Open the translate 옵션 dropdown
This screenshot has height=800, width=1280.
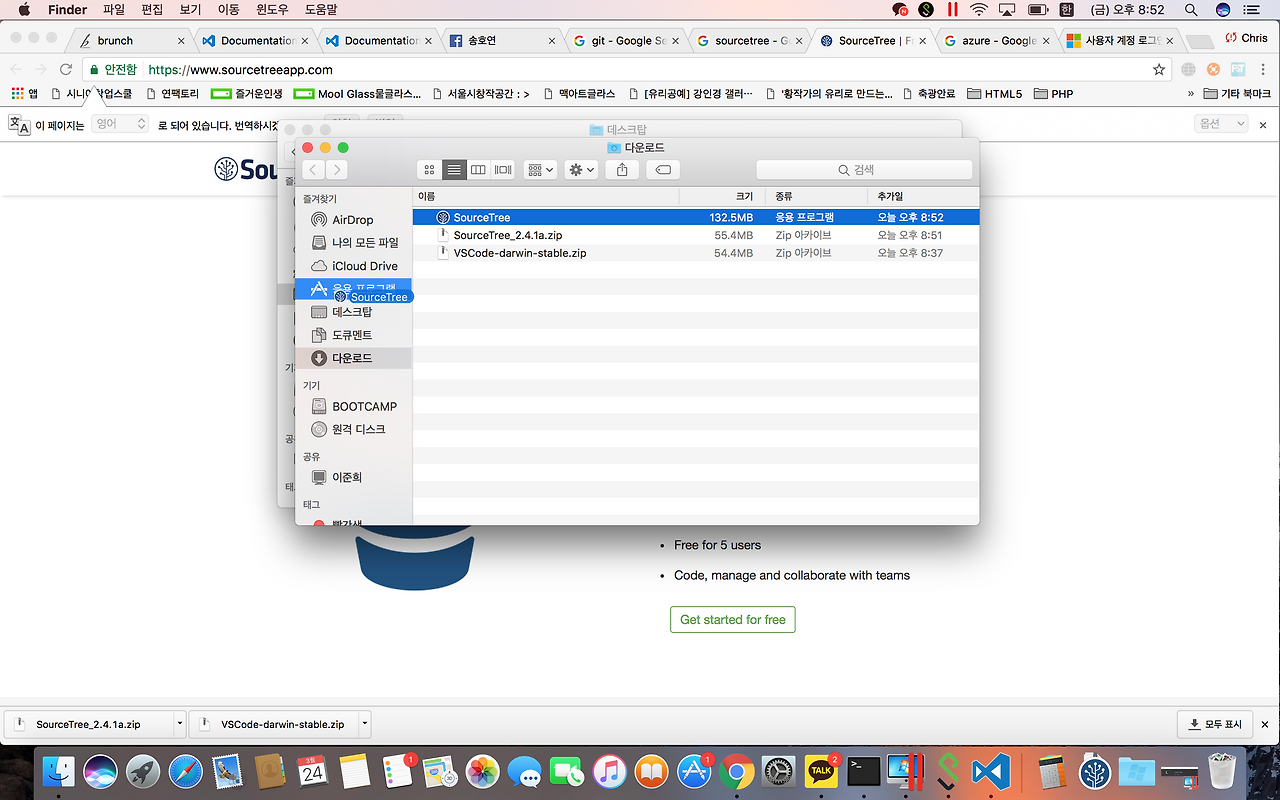(1222, 123)
